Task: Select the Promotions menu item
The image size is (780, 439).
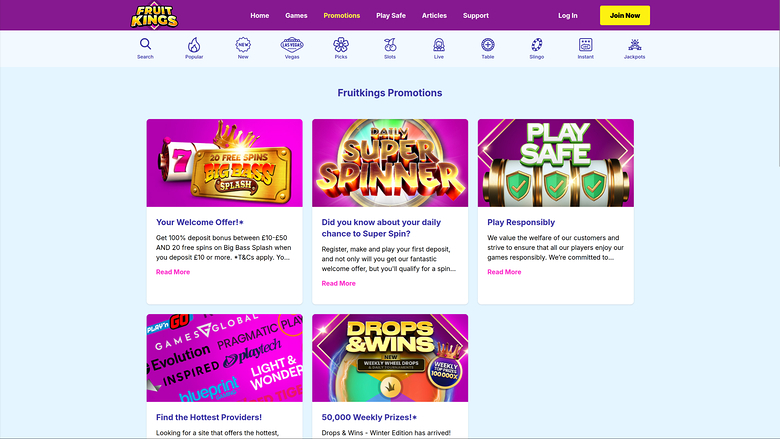Action: pyautogui.click(x=342, y=15)
